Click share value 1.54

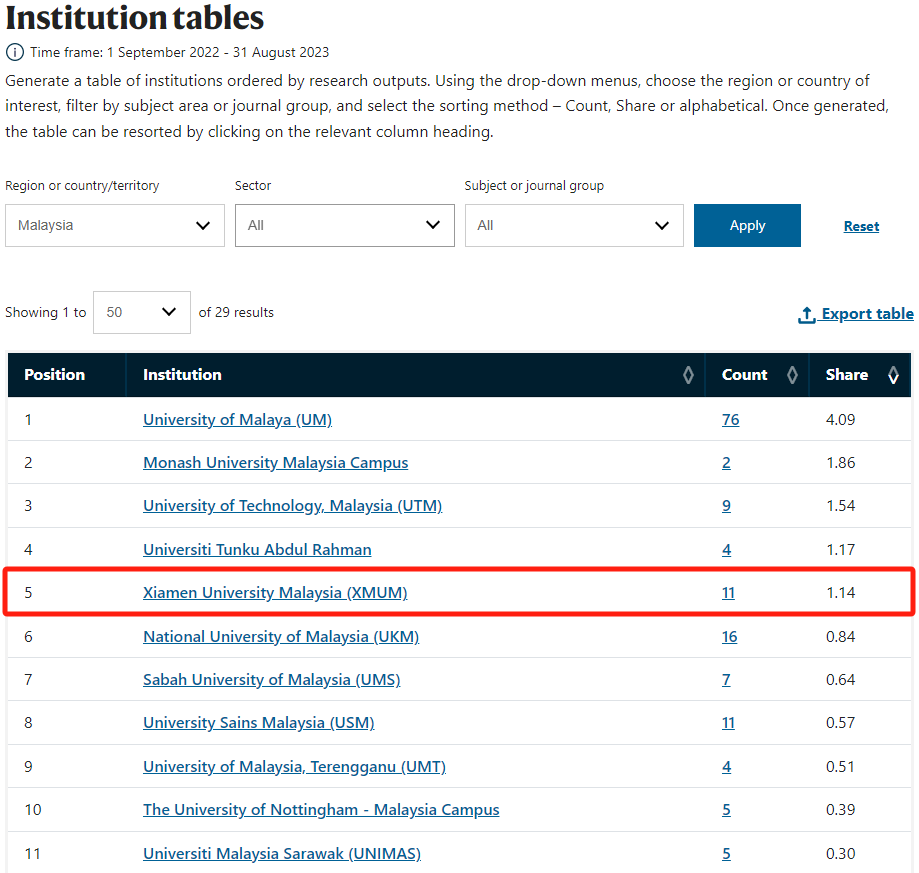click(840, 506)
